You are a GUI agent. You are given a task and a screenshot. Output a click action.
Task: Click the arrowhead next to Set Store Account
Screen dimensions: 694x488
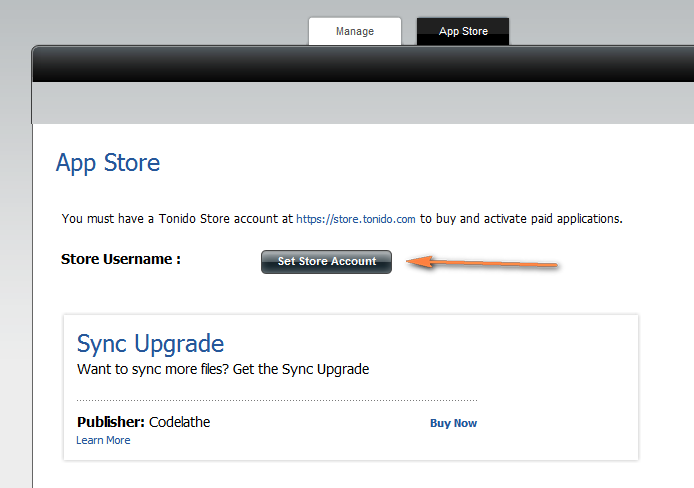pos(419,261)
